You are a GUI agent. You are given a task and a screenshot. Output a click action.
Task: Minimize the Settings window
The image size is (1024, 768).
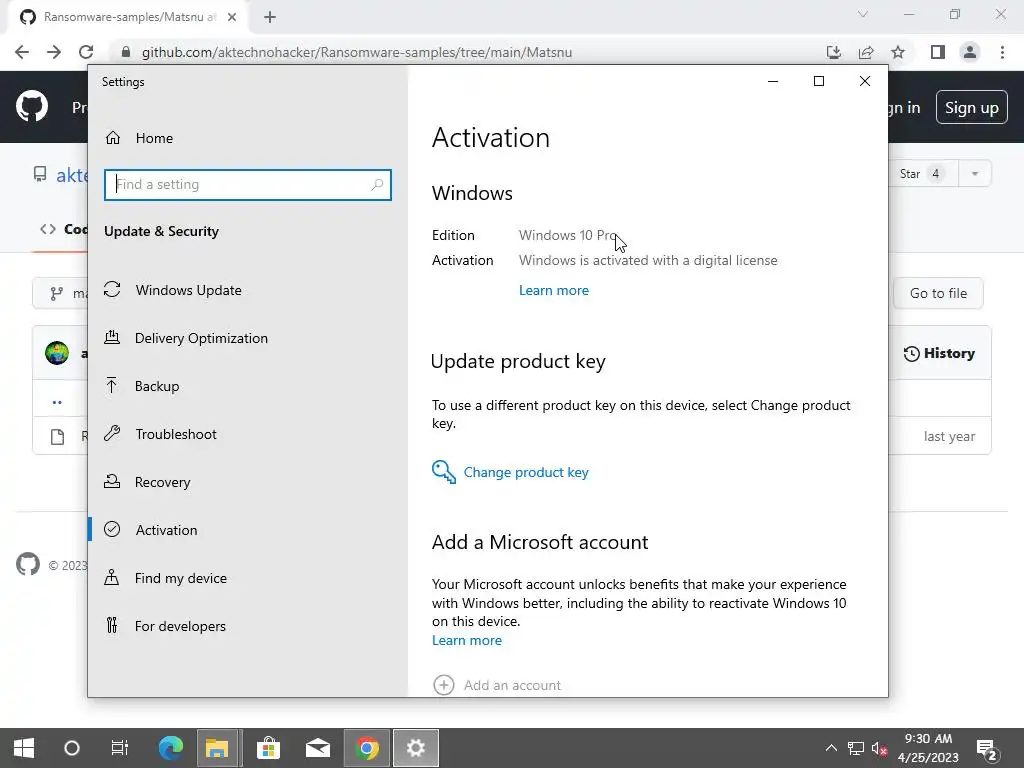click(x=773, y=81)
